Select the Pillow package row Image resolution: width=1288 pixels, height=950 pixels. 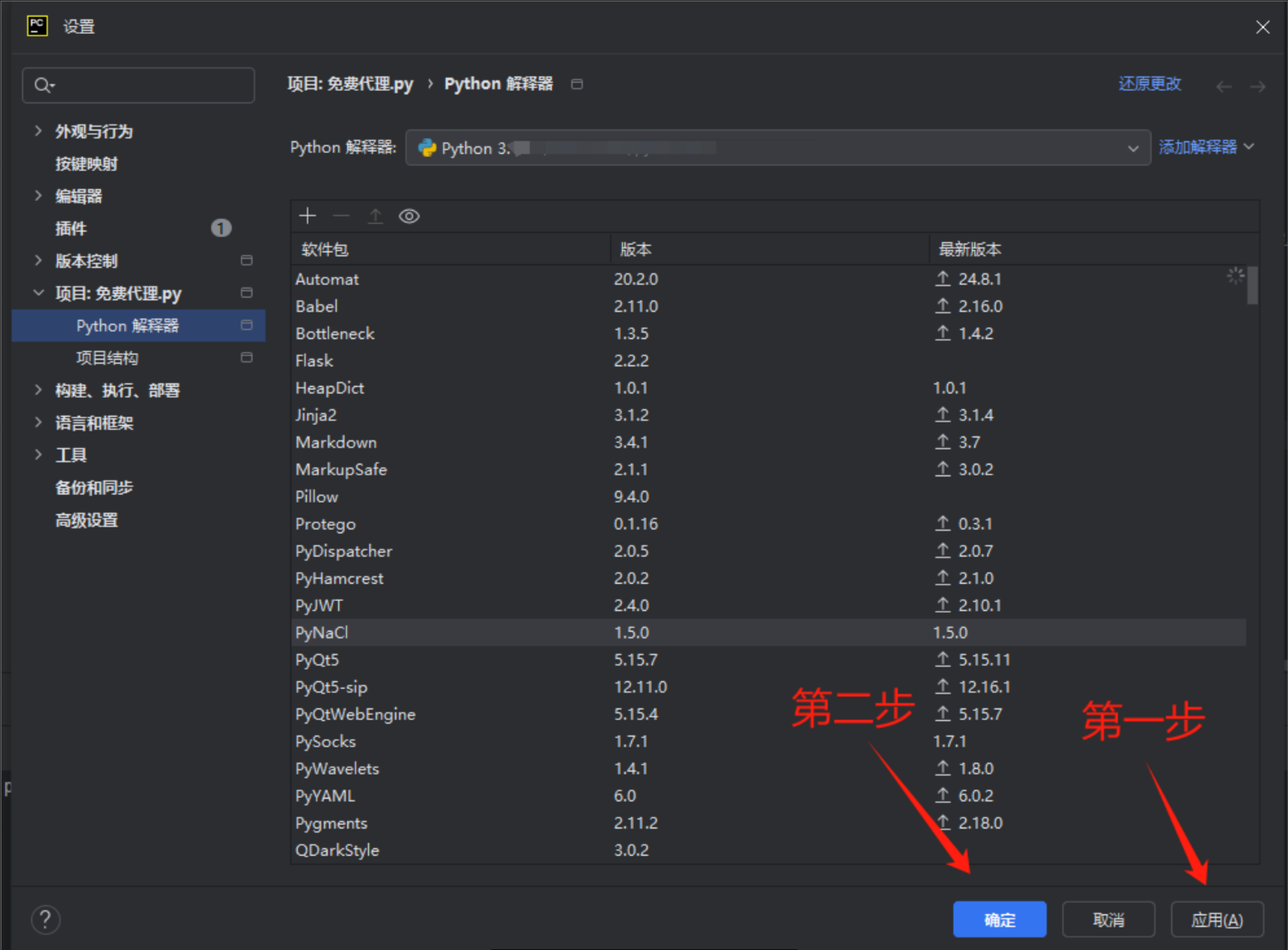pos(769,496)
